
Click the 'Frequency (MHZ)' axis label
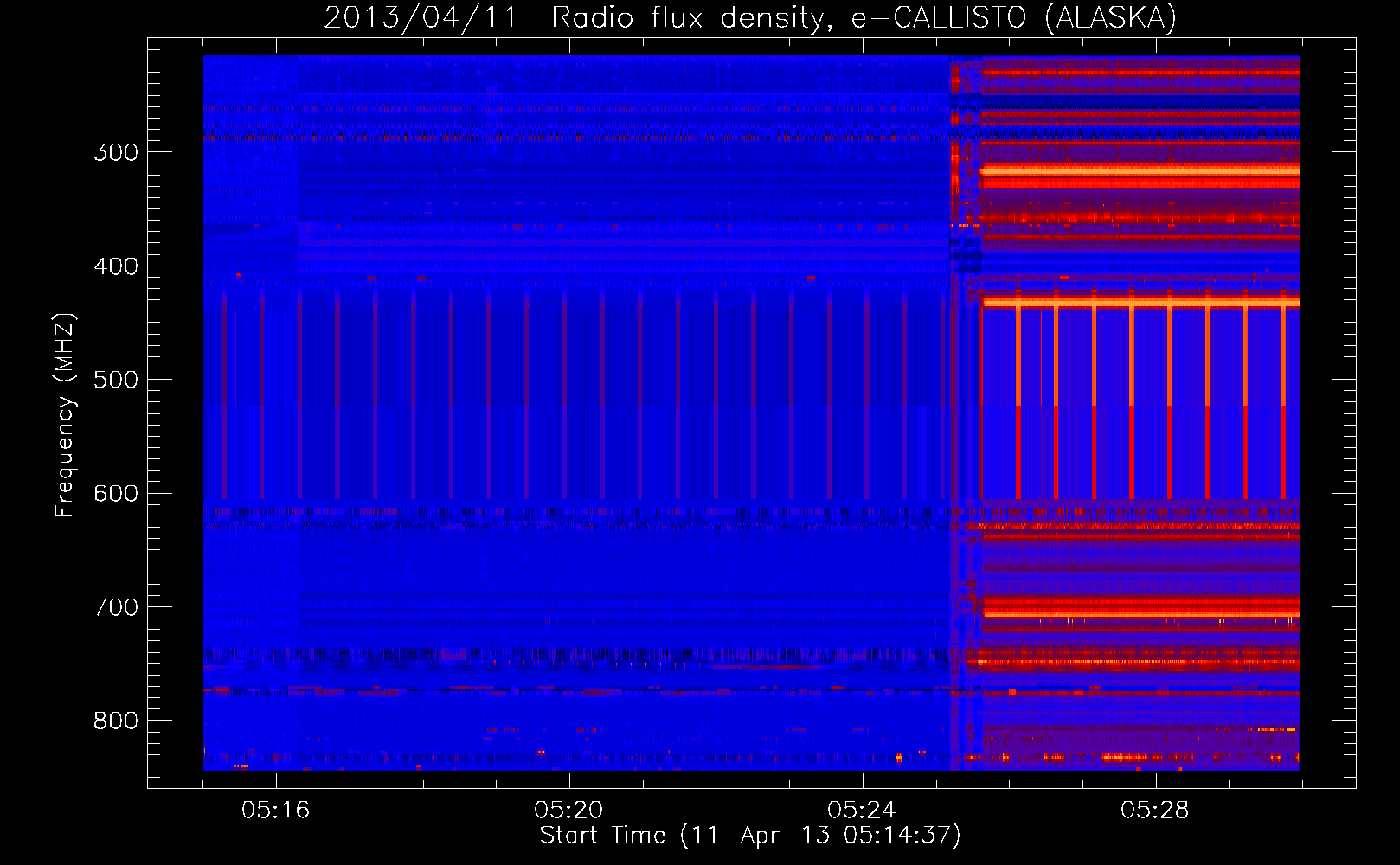(65, 414)
